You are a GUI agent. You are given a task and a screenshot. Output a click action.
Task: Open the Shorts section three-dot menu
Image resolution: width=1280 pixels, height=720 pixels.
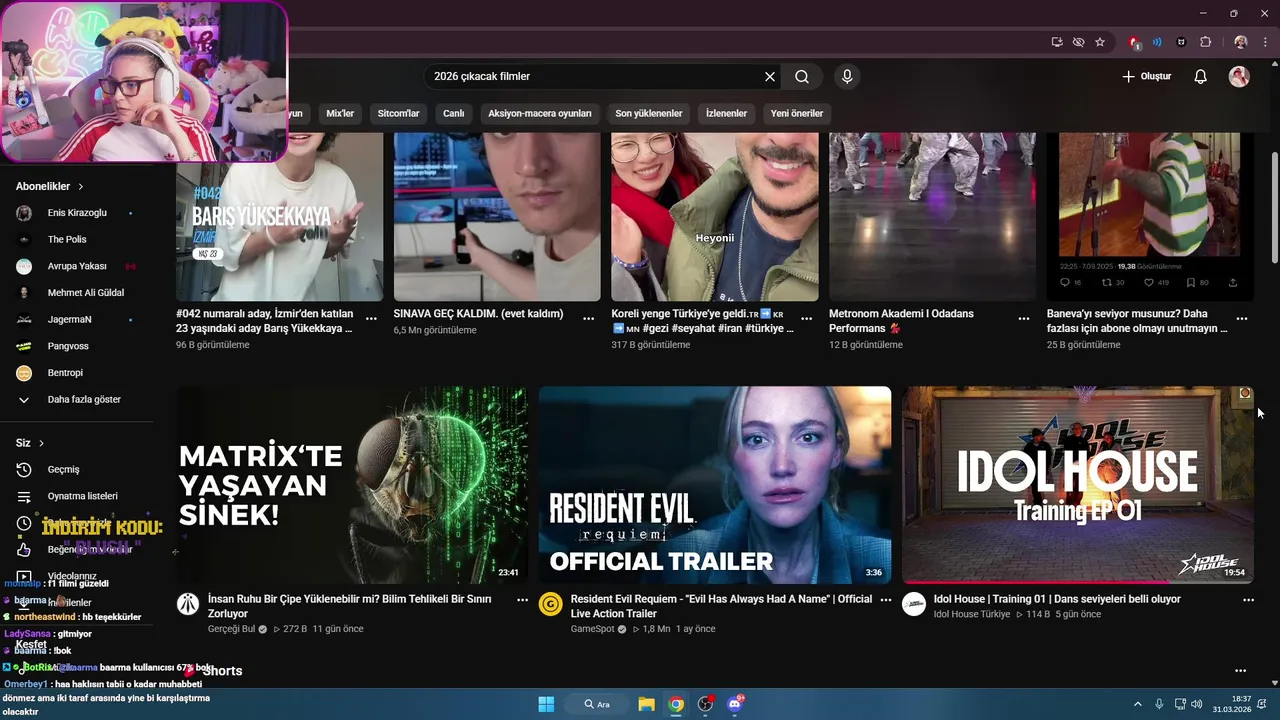coord(1240,671)
